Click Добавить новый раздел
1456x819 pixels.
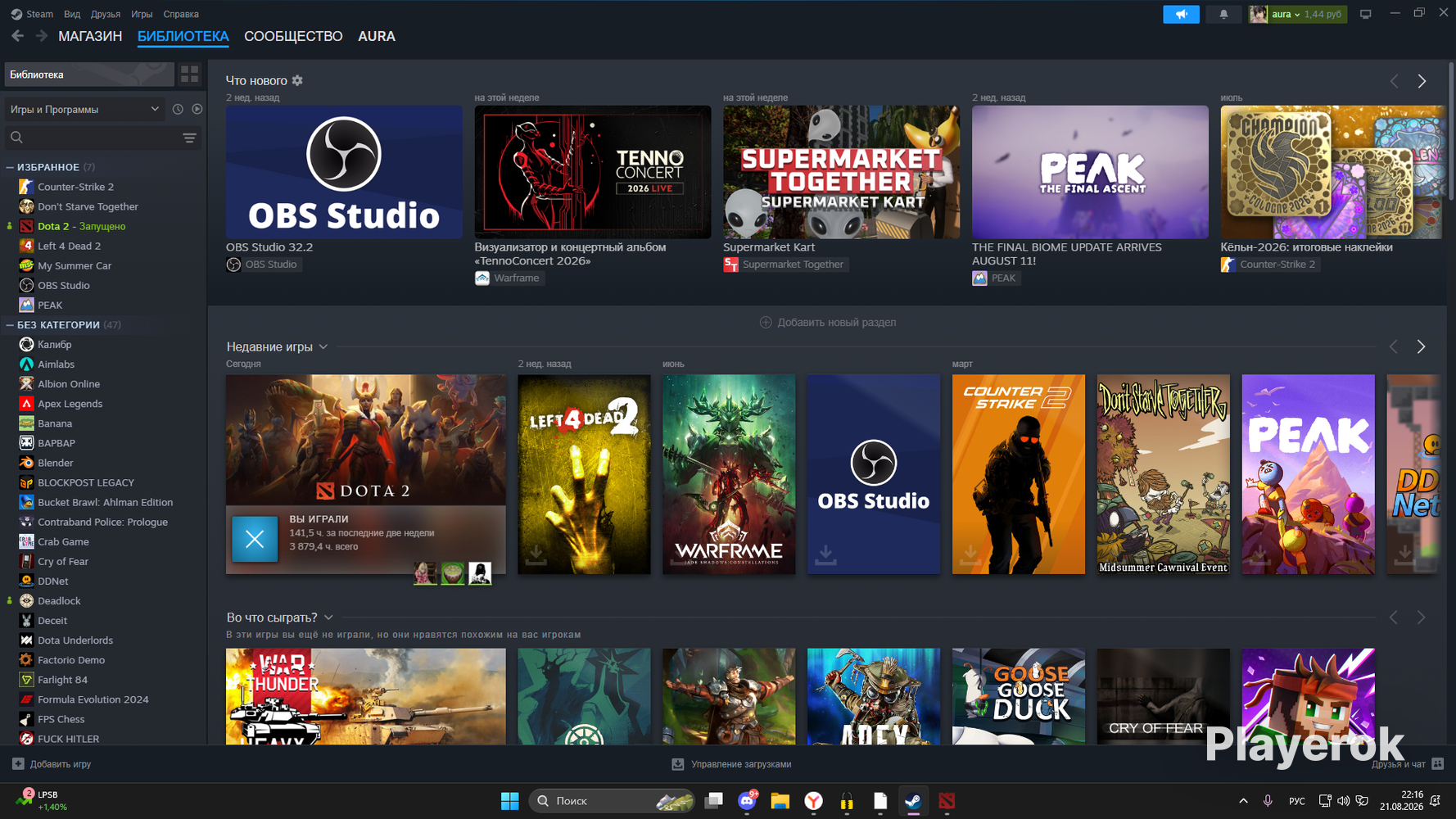click(828, 323)
